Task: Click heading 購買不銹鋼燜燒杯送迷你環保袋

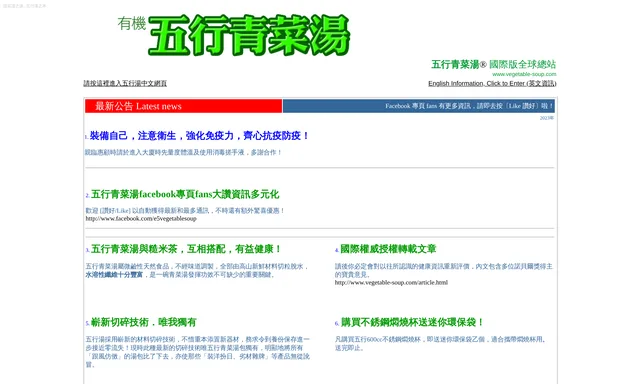Action: tap(412, 322)
